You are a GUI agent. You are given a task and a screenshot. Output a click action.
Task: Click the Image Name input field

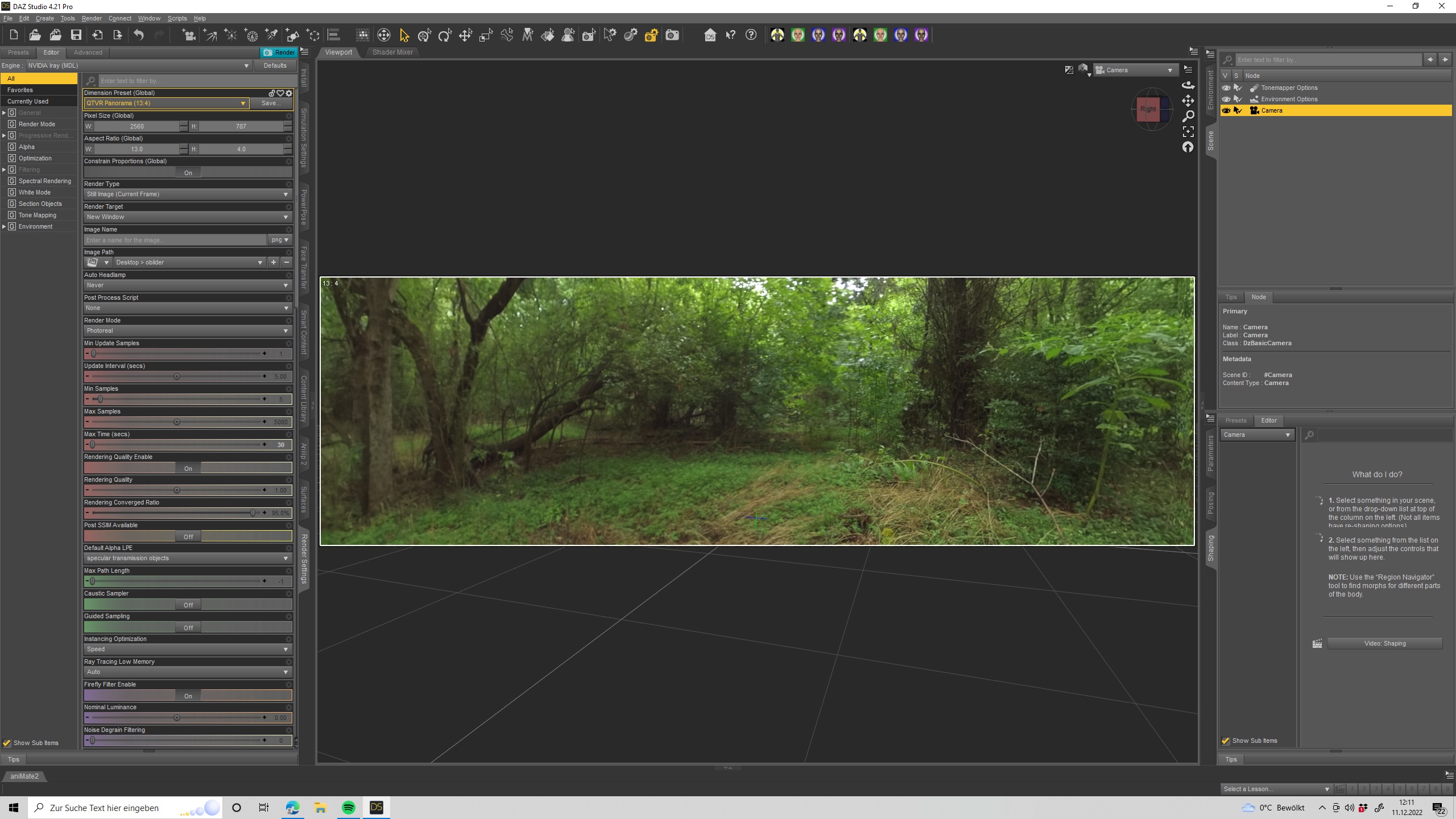(x=175, y=240)
